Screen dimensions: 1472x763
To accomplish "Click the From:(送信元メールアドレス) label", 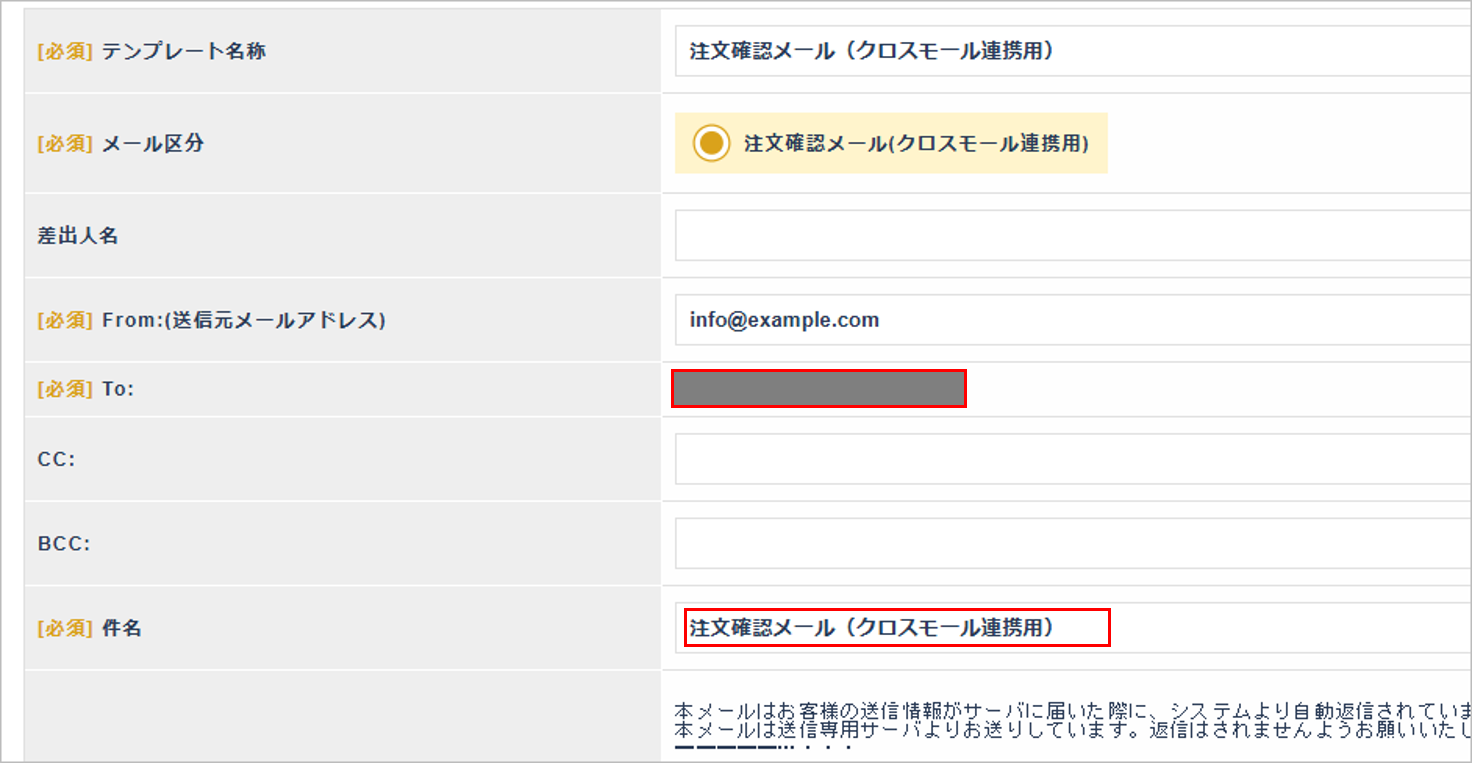I will coord(244,320).
